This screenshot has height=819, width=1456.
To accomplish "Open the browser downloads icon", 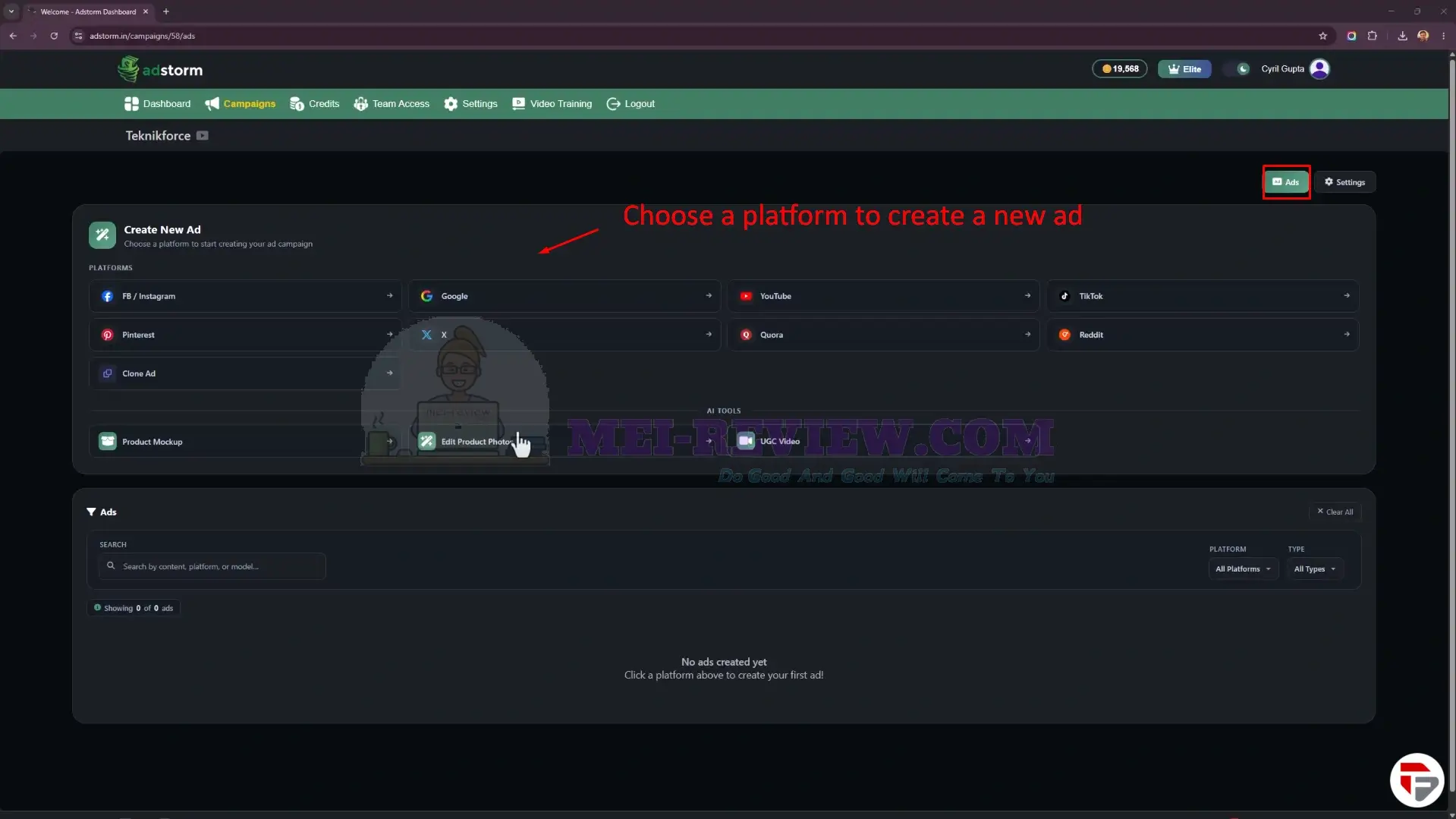I will (1402, 36).
